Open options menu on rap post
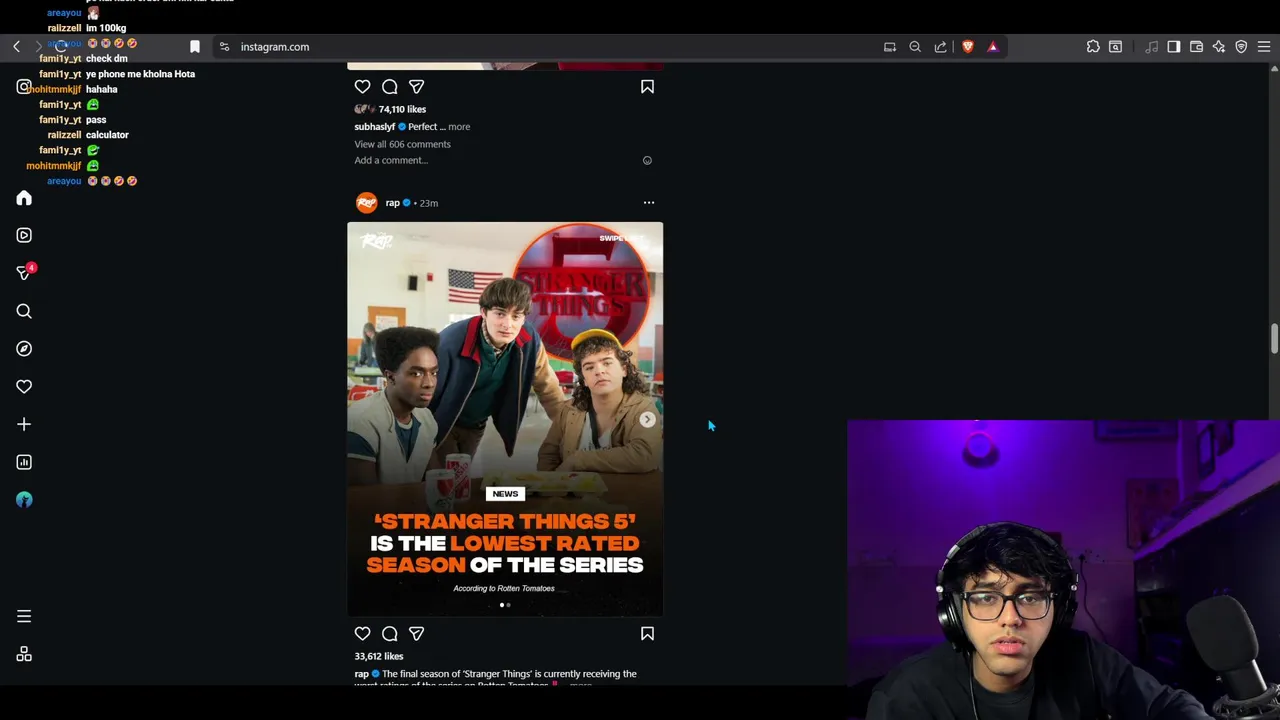The image size is (1280, 720). pos(648,203)
